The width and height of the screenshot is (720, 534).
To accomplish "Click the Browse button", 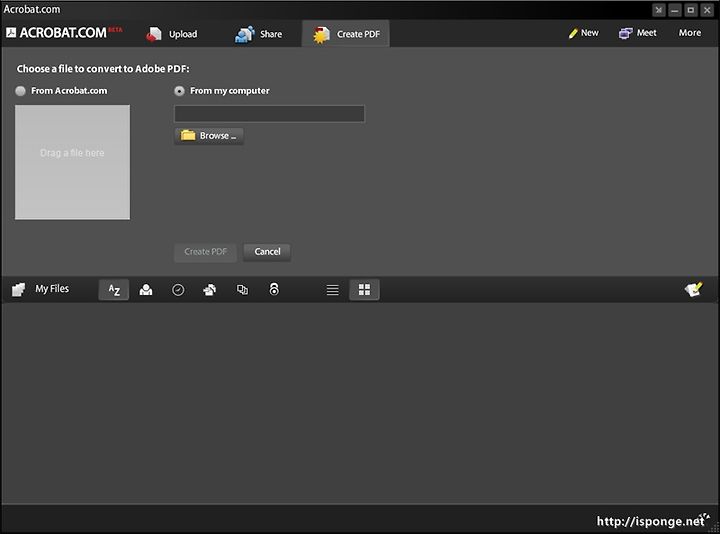I will 209,136.
